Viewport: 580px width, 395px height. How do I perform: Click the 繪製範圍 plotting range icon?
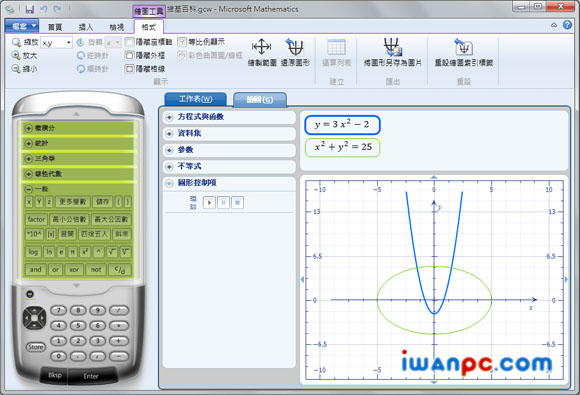(262, 47)
